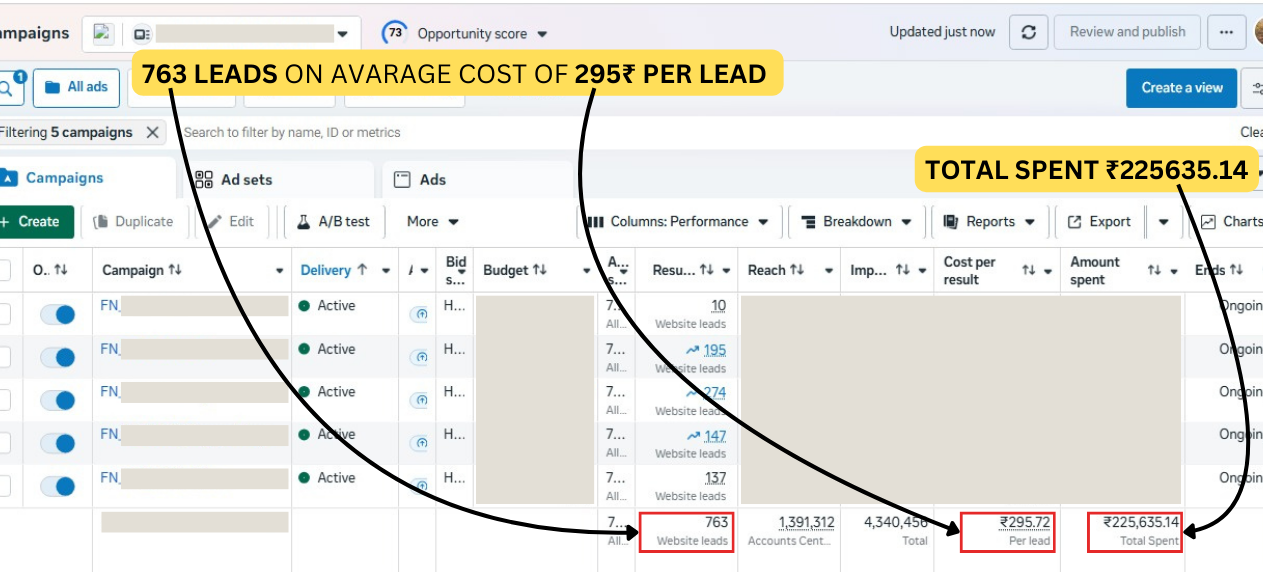The image size is (1263, 572).
Task: Click the Export button
Action: [x=1099, y=222]
